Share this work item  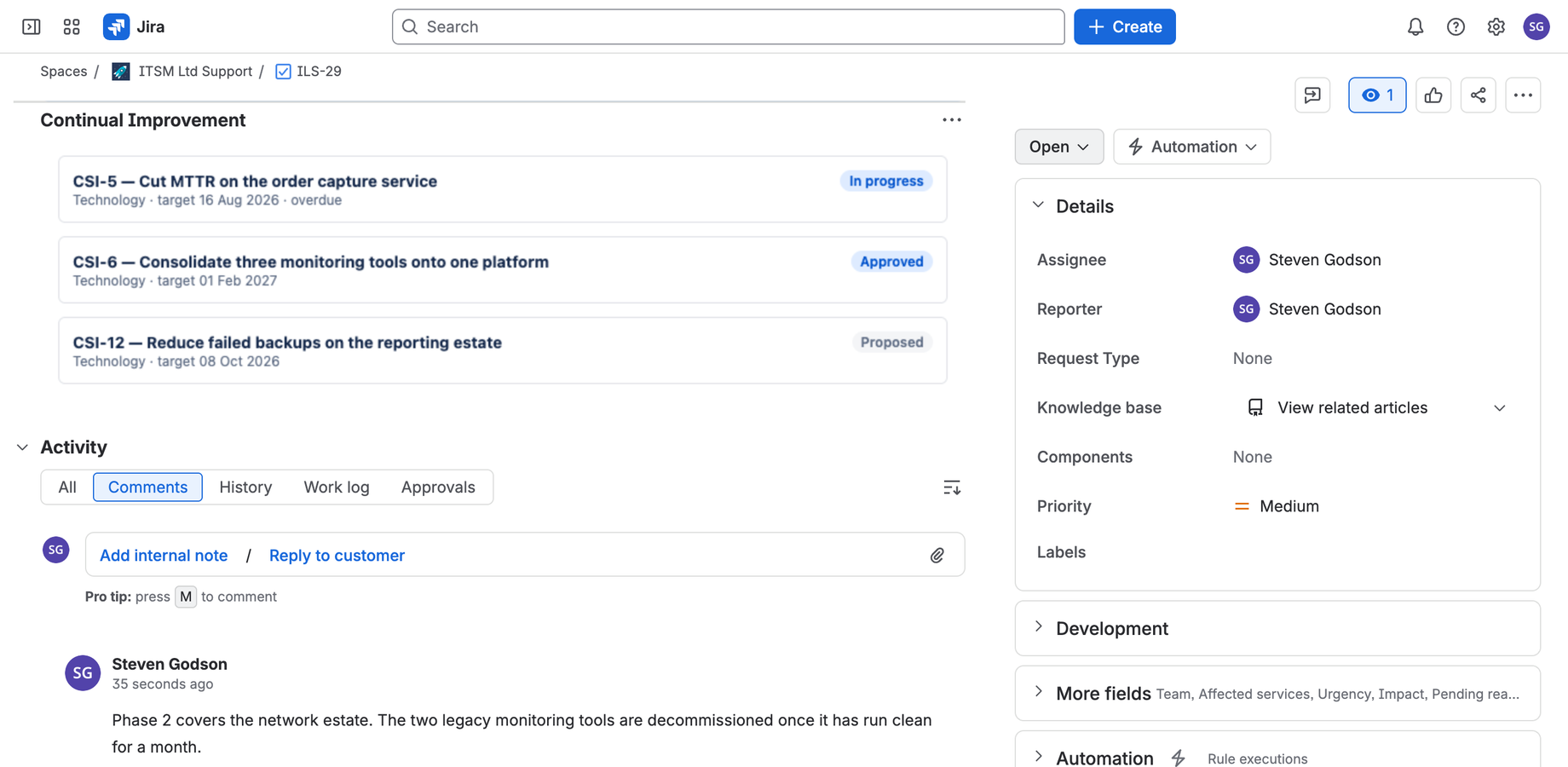[1479, 95]
